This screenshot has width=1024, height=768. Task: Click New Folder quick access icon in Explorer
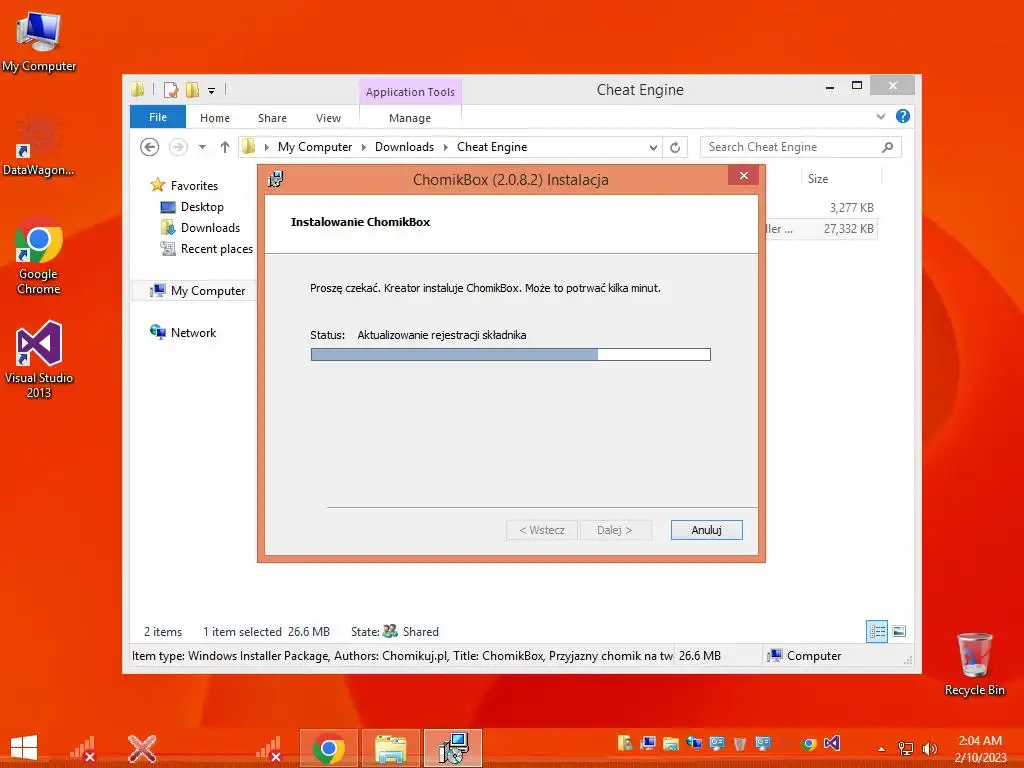coord(192,90)
